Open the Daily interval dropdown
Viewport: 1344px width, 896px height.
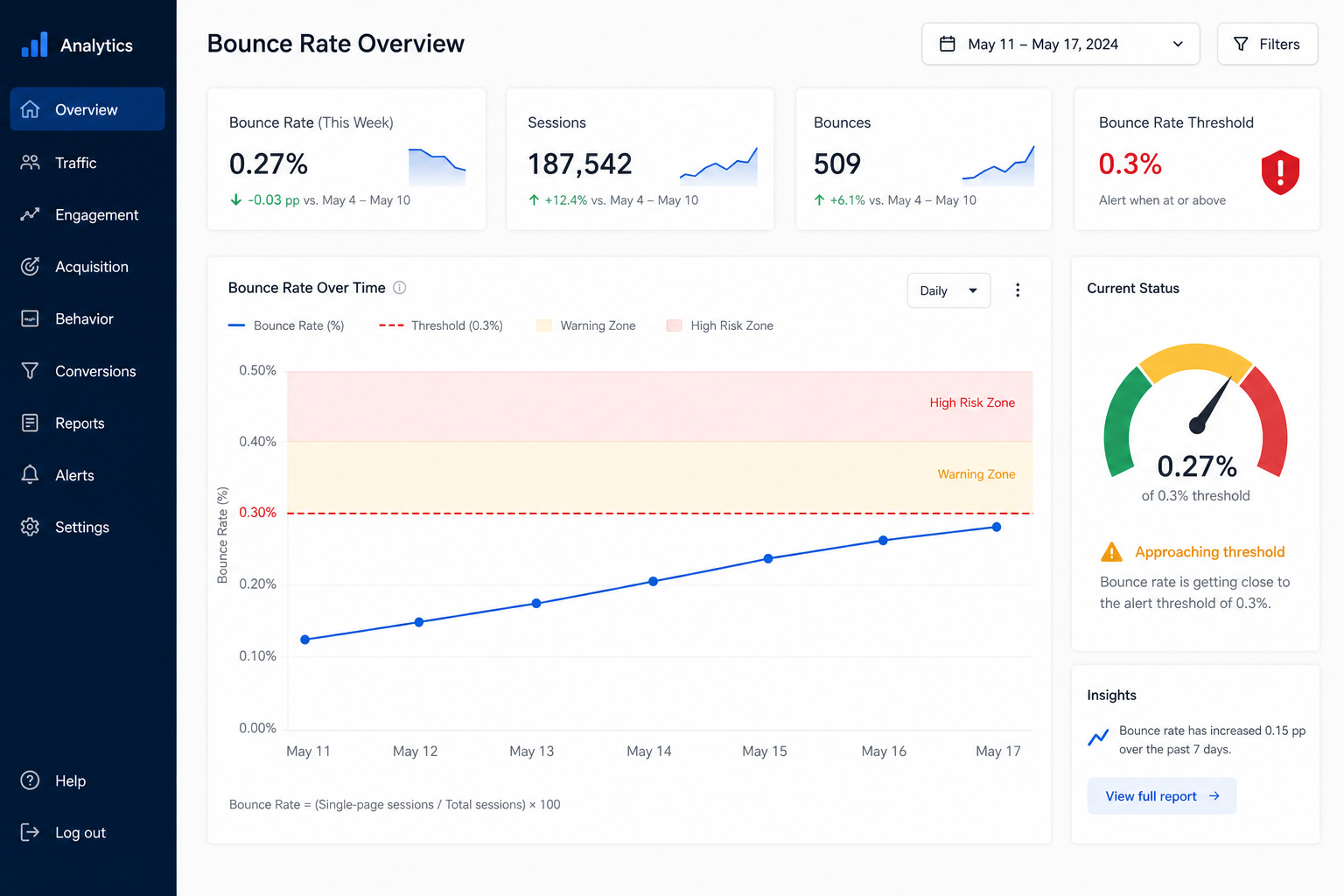tap(948, 290)
